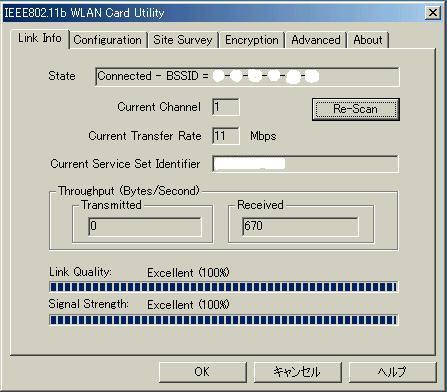Screen dimensions: 447x392
Task: Click the 'Current Service Set Identifier' label
Action: click(x=125, y=164)
